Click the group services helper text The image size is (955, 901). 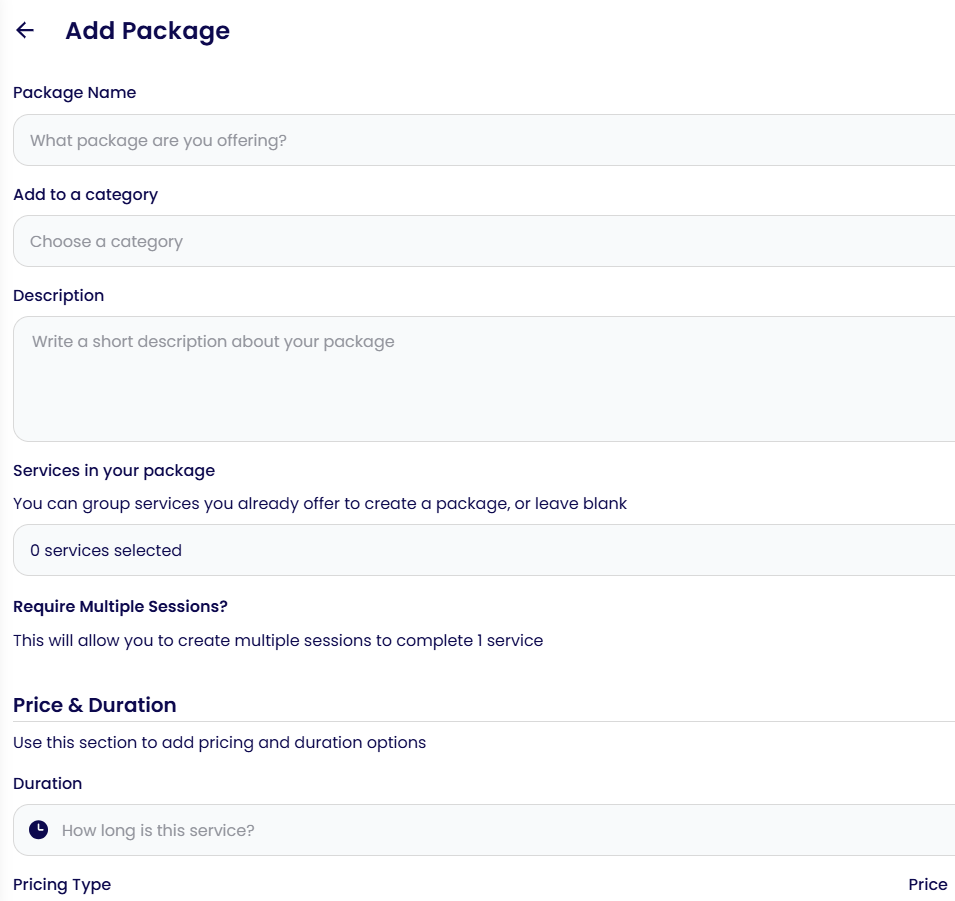pyautogui.click(x=320, y=504)
